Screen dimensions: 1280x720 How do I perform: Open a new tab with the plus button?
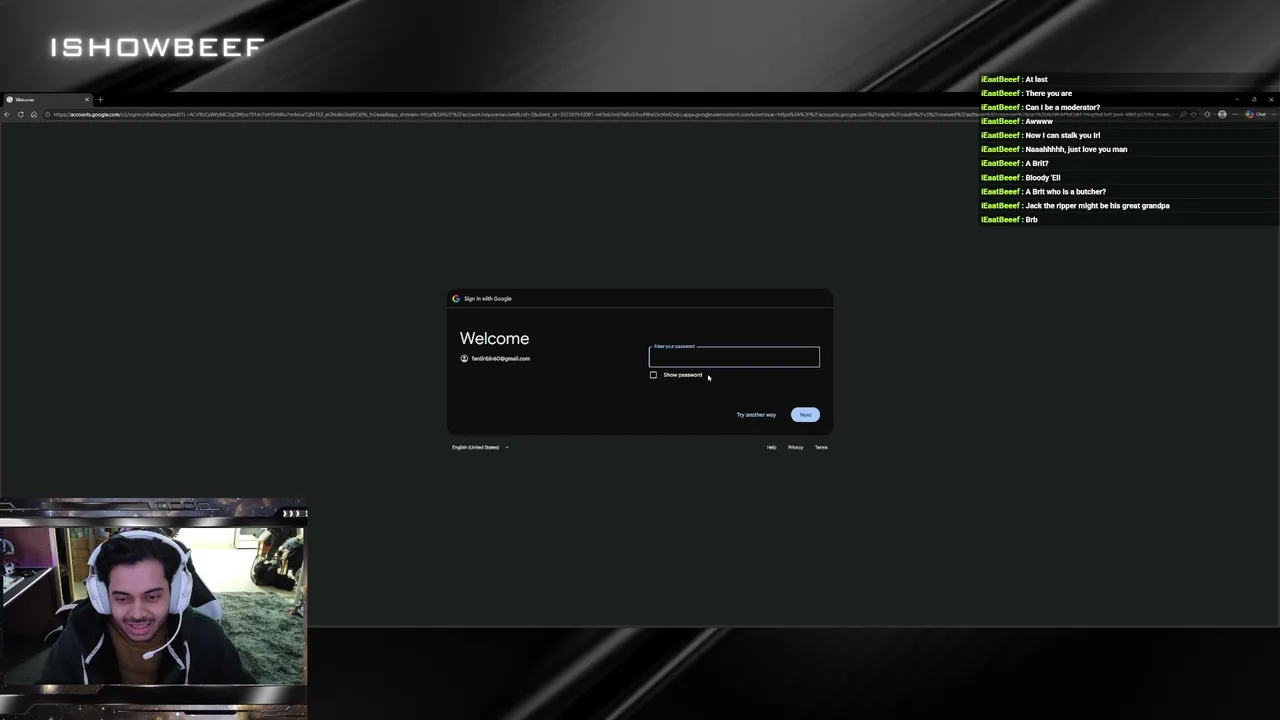pos(100,99)
